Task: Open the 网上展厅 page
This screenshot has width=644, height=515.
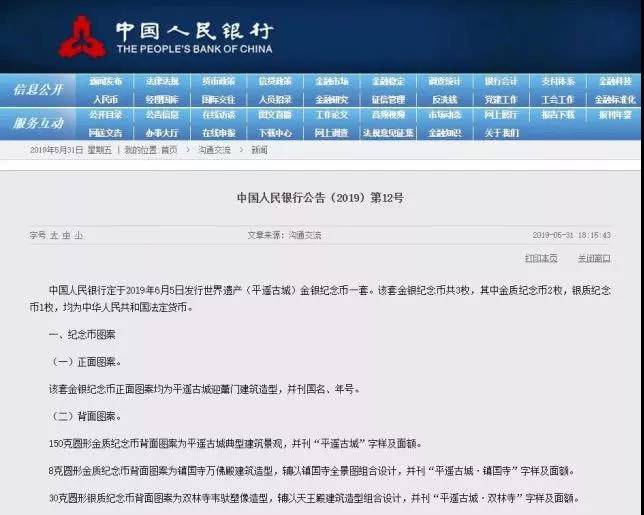Action: pyautogui.click(x=501, y=115)
